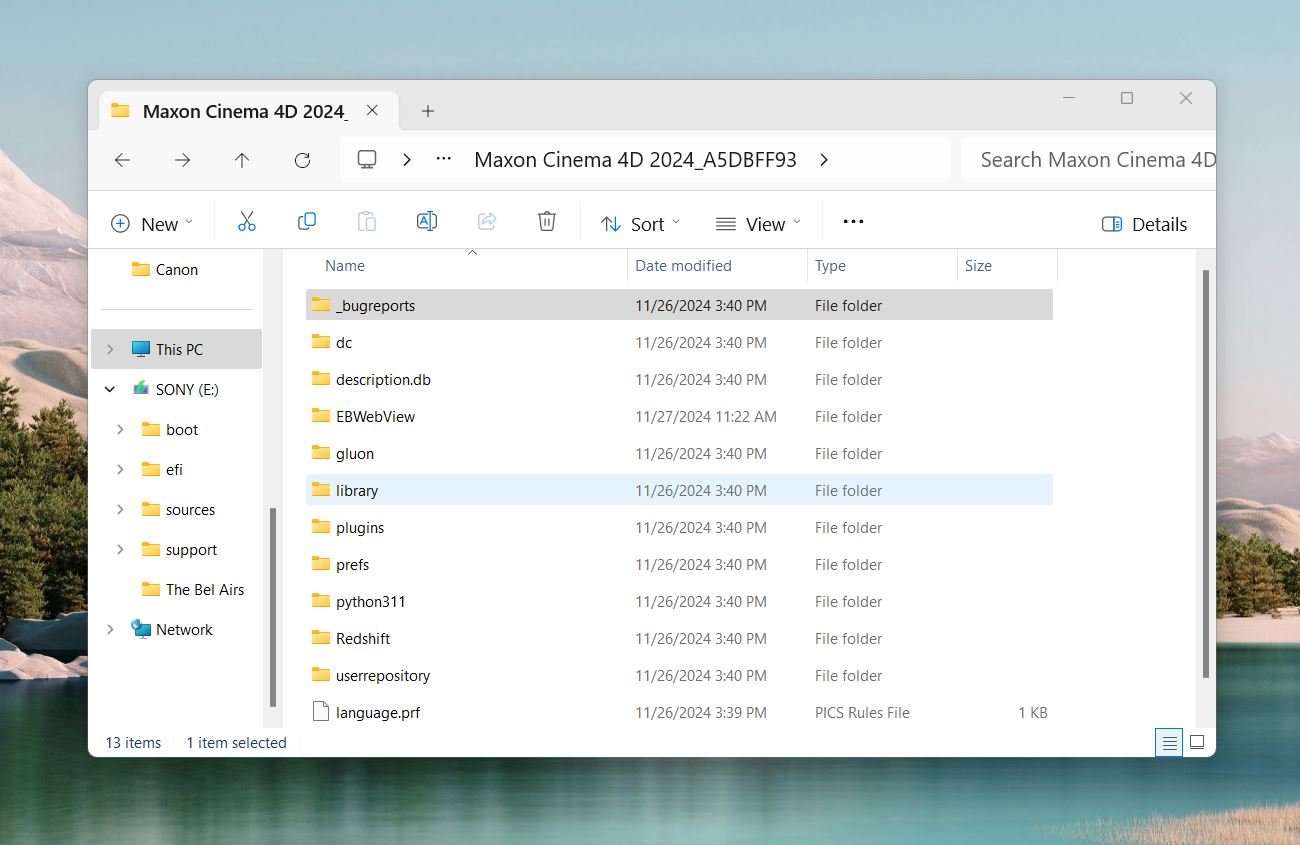The width and height of the screenshot is (1300, 845).
Task: Expand the boot folder node
Action: pyautogui.click(x=120, y=429)
